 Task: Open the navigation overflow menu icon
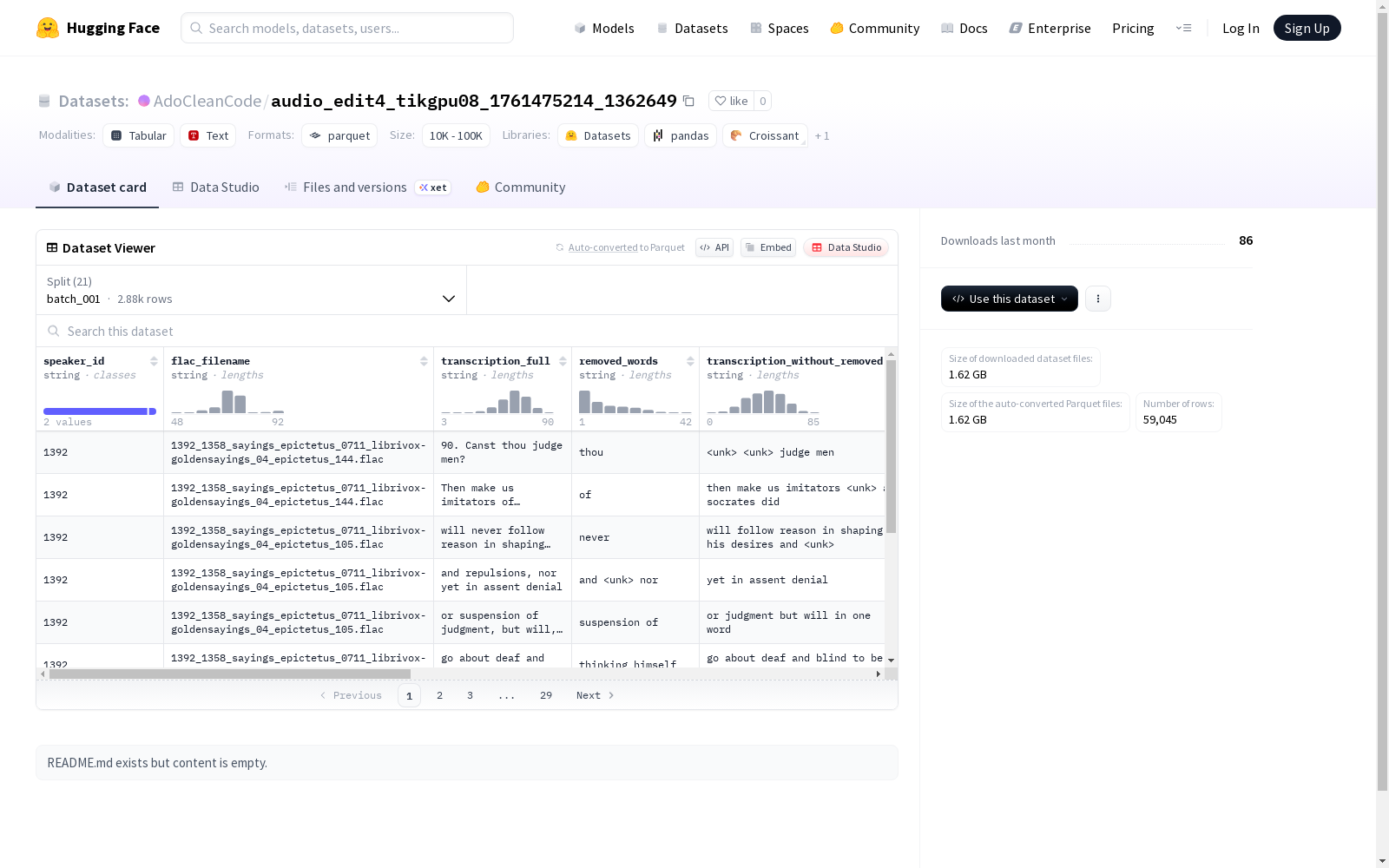tap(1183, 28)
